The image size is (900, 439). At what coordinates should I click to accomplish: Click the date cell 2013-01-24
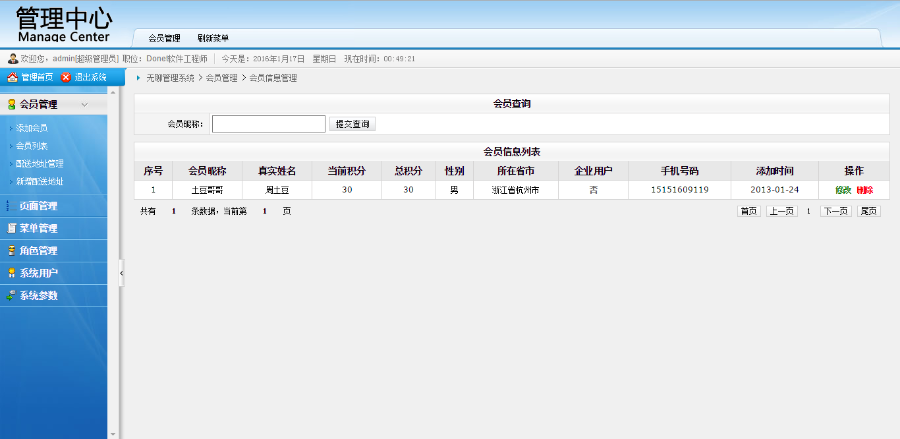(x=775, y=190)
